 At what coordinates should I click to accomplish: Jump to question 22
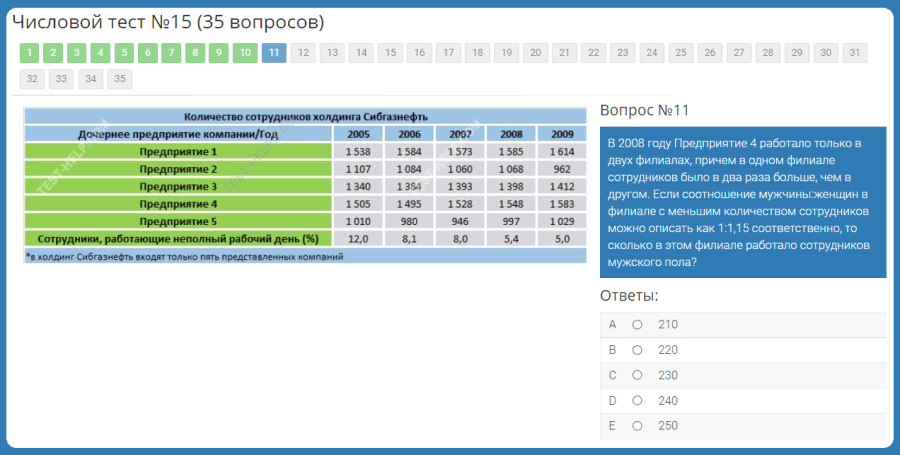click(x=593, y=53)
